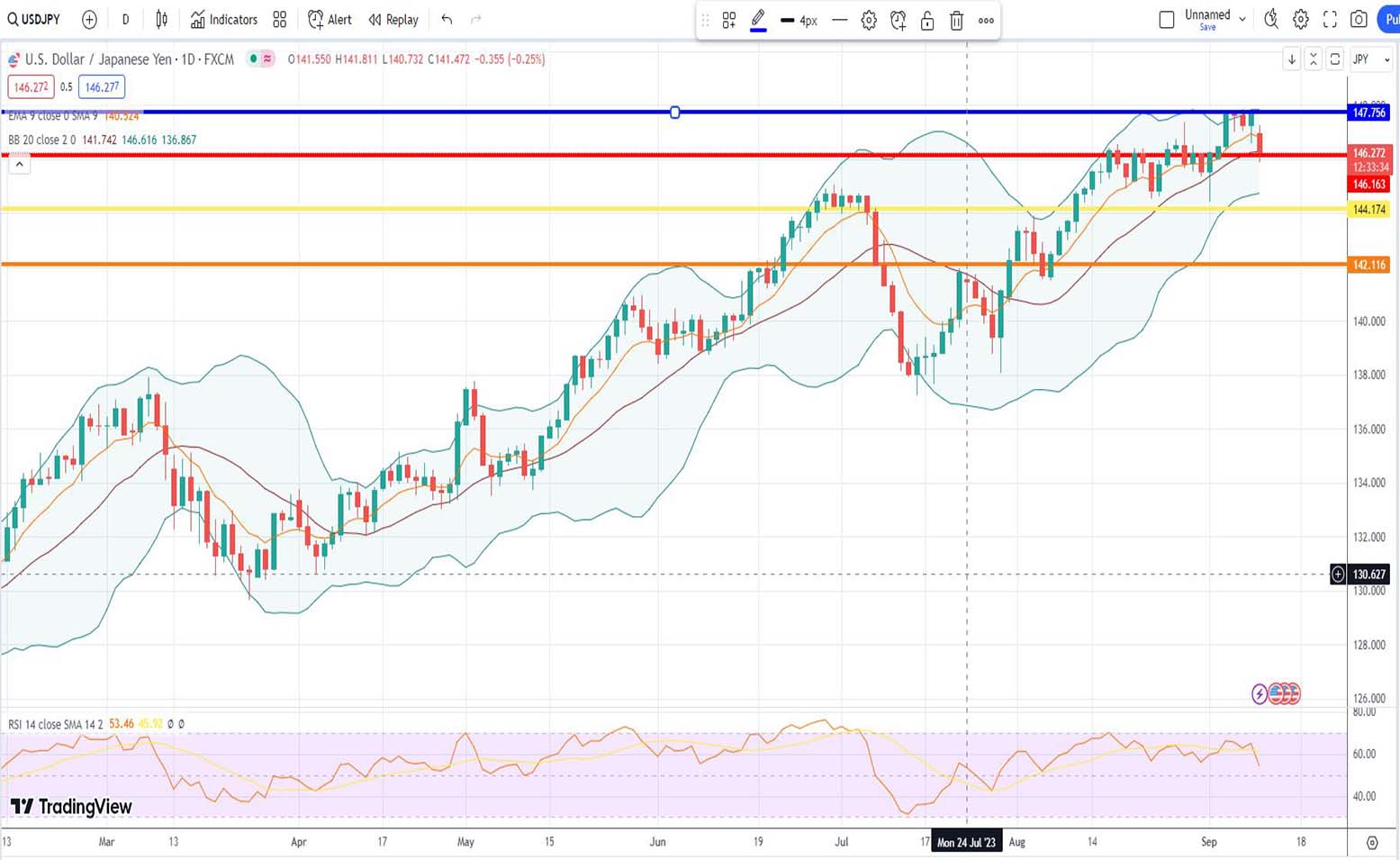Open the Unnamed layout dropdown arrow

click(x=1242, y=19)
